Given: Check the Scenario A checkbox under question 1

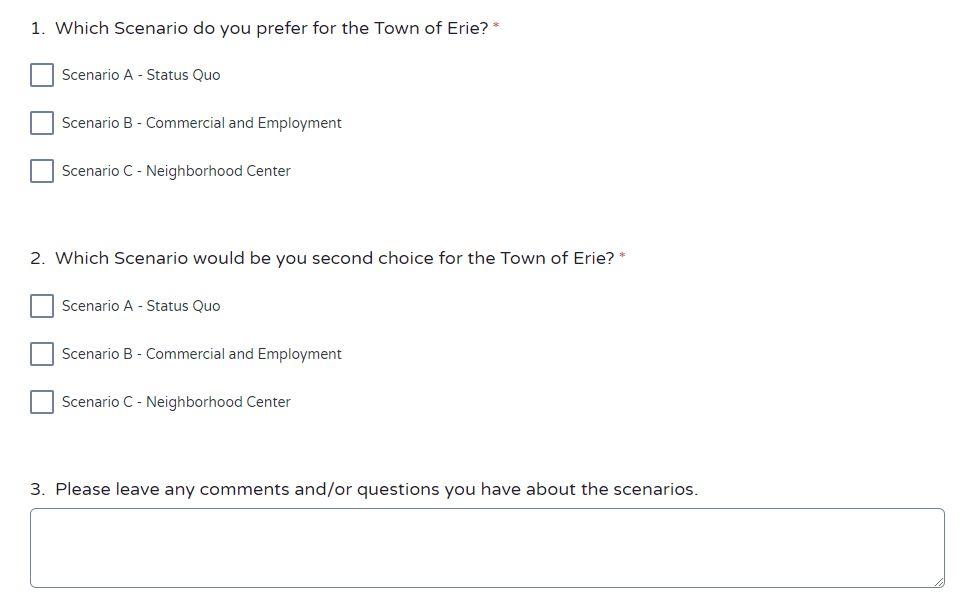Looking at the screenshot, I should pyautogui.click(x=42, y=75).
